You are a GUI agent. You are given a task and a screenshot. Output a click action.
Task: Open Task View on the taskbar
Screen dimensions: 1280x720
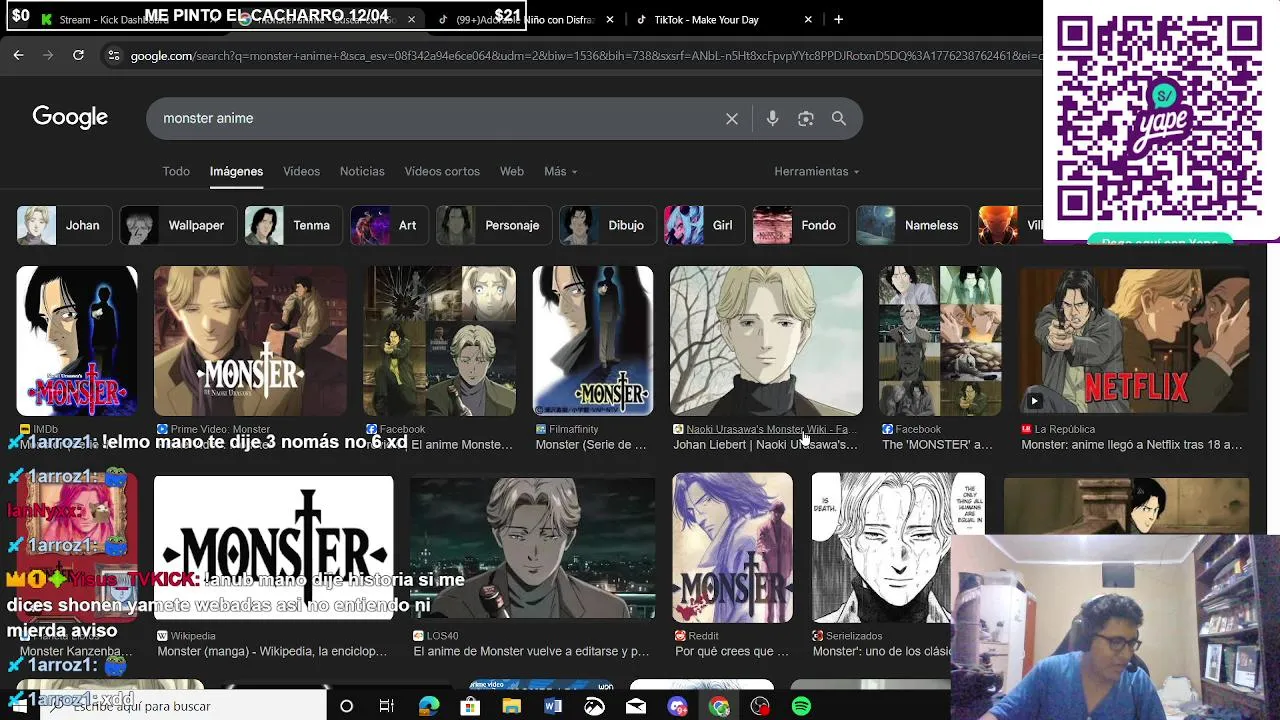pos(387,706)
